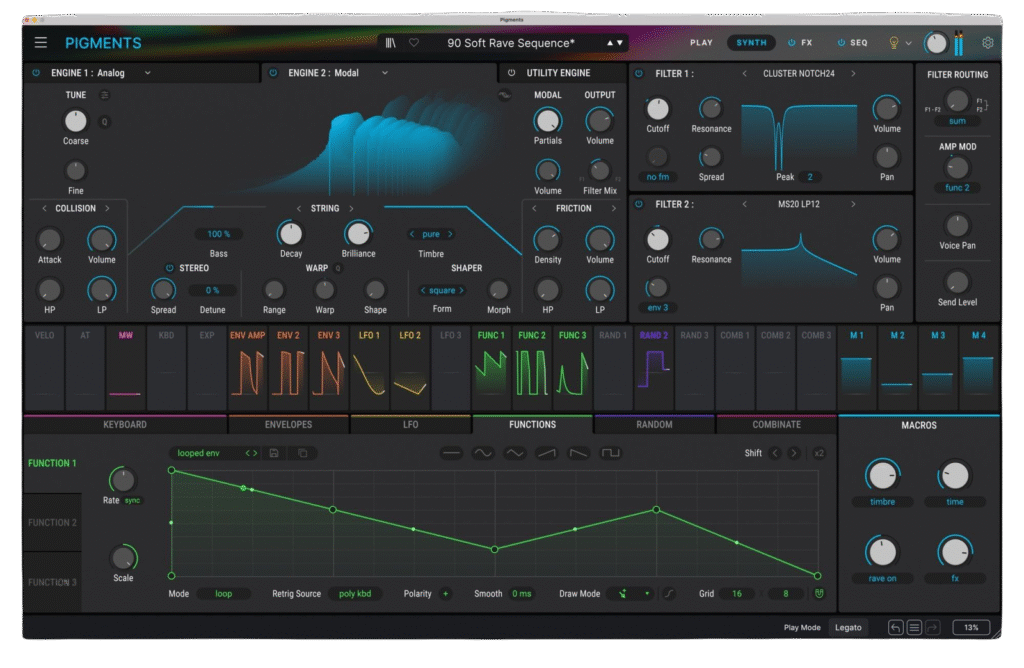Image resolution: width=1024 pixels, height=668 pixels.
Task: Click the Legato play mode button
Action: coord(848,628)
